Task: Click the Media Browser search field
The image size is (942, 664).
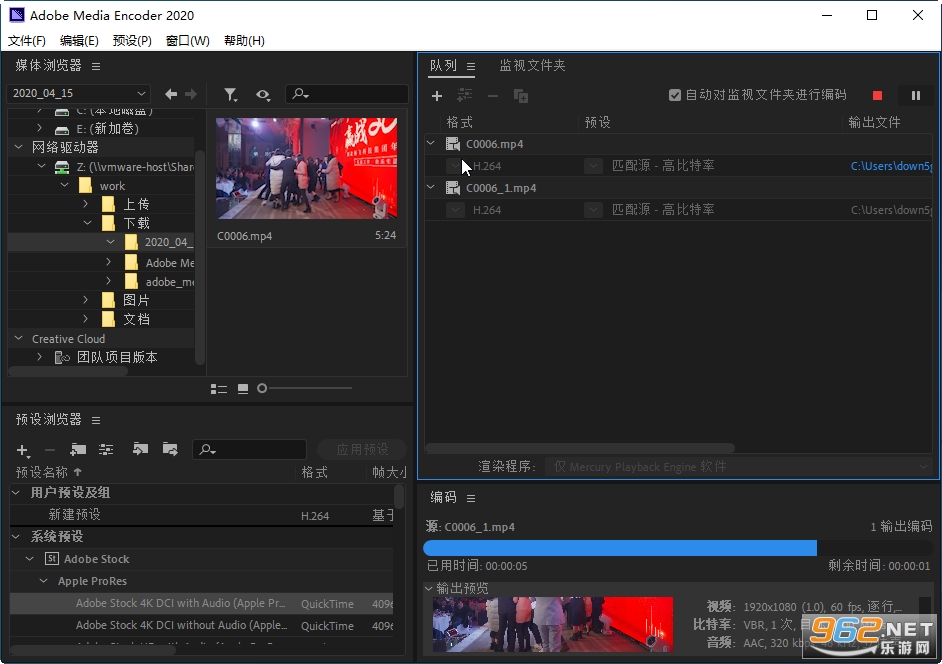Action: [347, 94]
